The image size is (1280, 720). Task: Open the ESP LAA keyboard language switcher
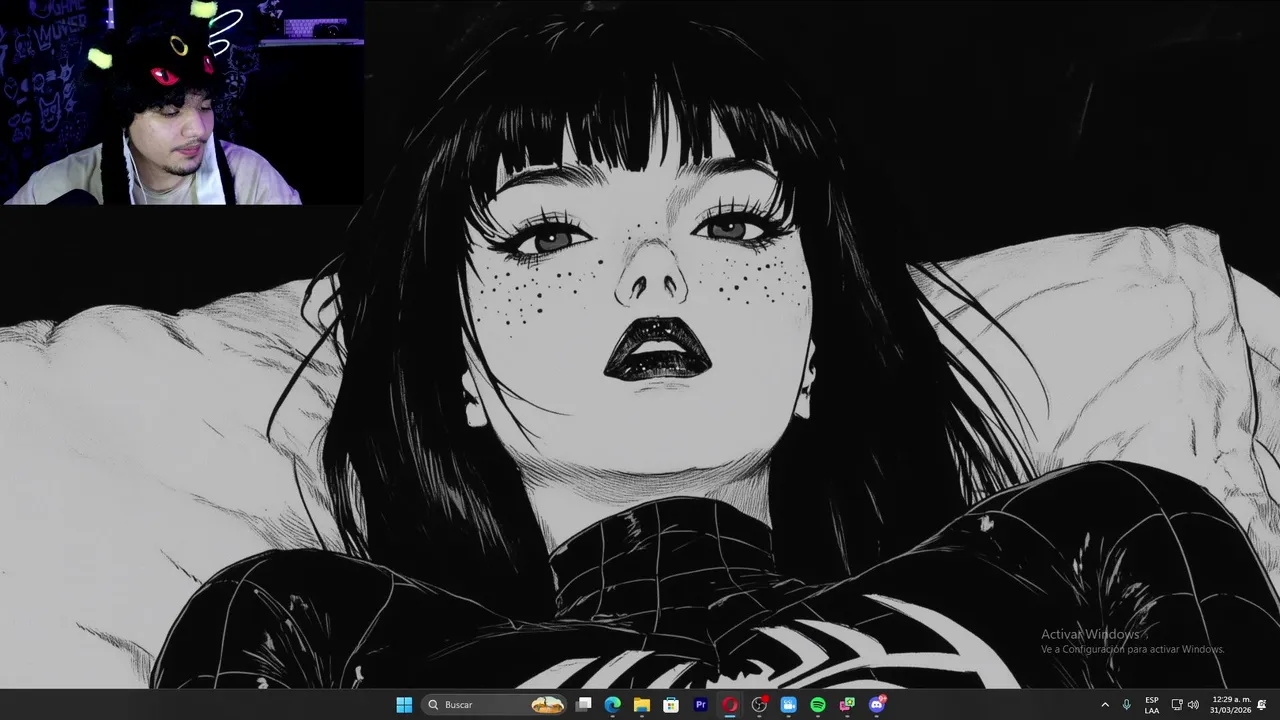coord(1152,705)
